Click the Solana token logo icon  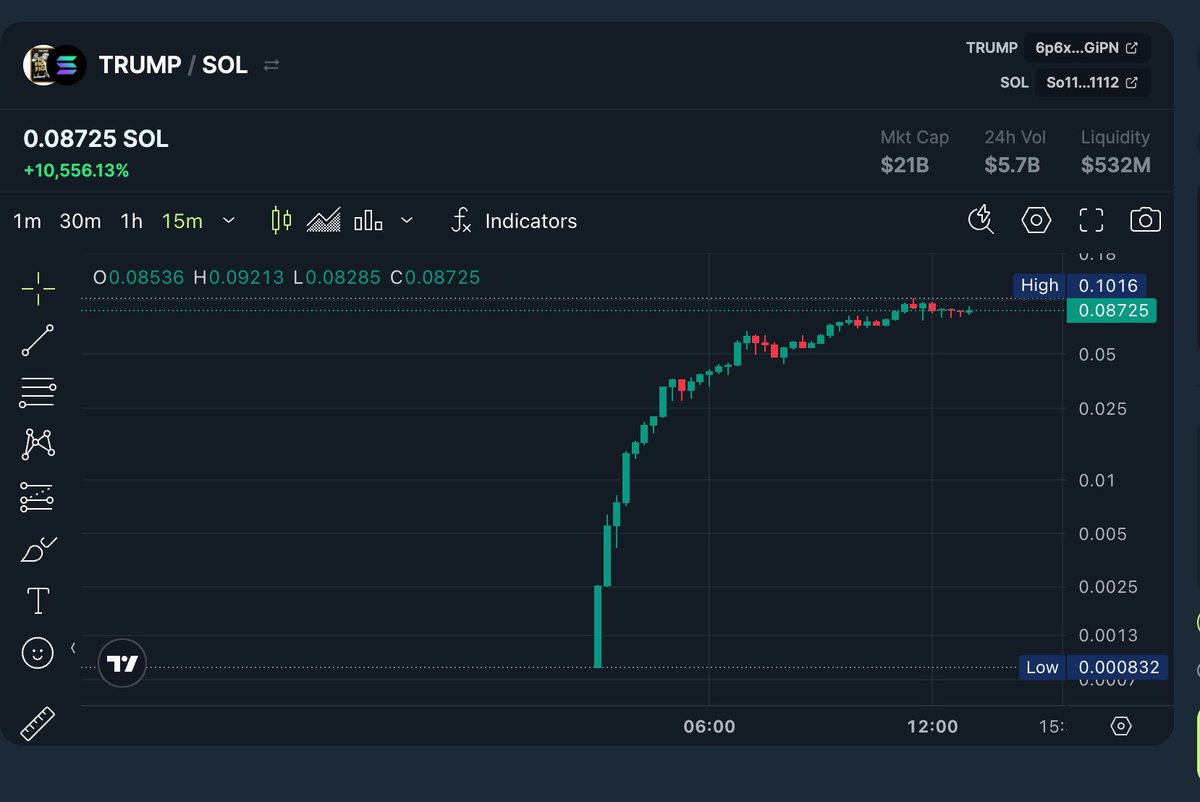point(68,65)
